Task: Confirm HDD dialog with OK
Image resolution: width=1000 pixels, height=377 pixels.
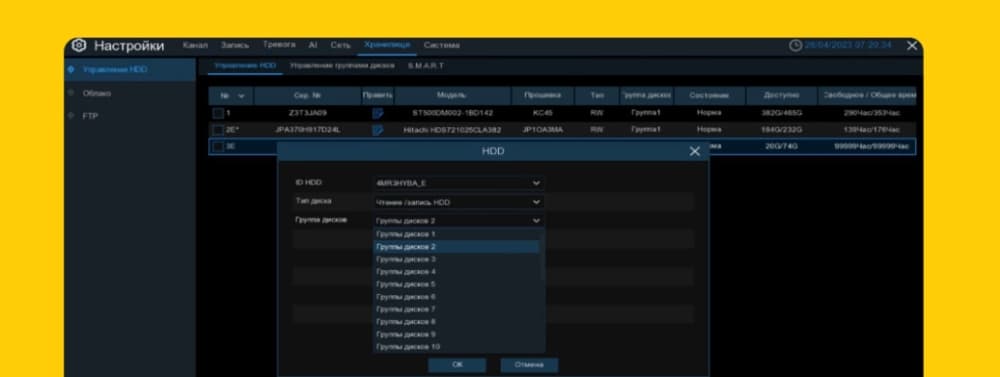Action: [457, 365]
